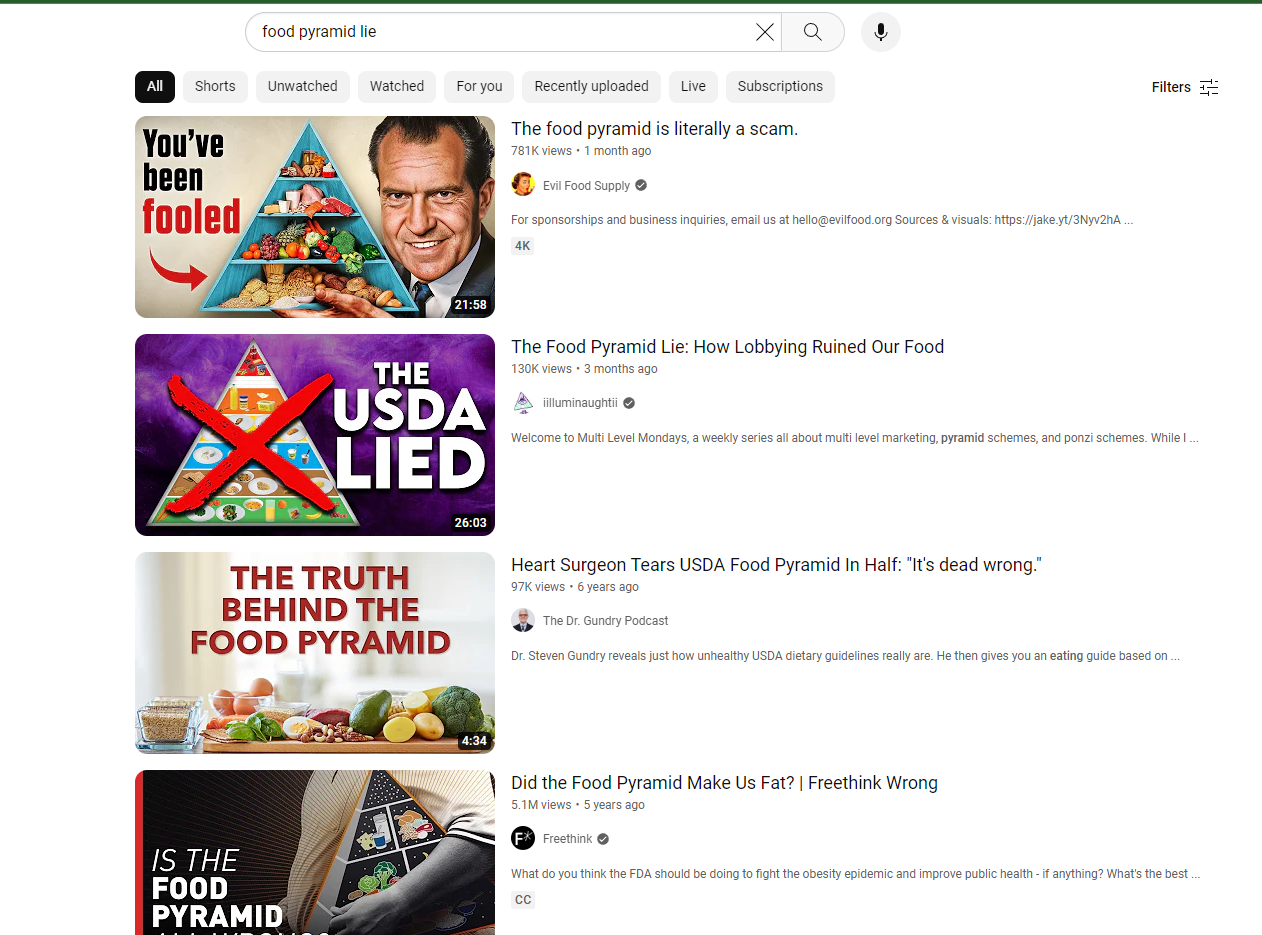
Task: Open the Filters options
Action: tap(1185, 87)
